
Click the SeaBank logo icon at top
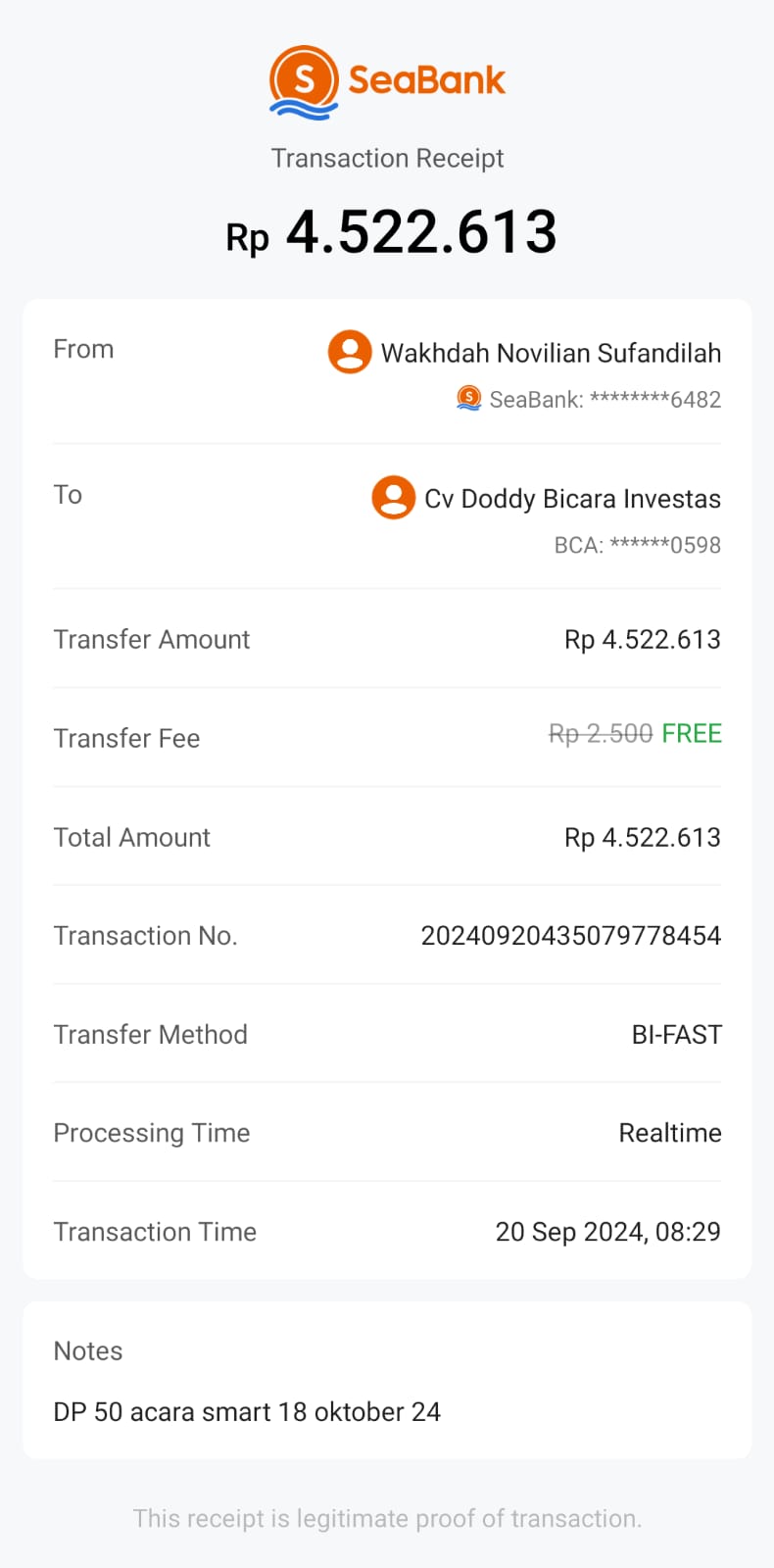click(305, 81)
